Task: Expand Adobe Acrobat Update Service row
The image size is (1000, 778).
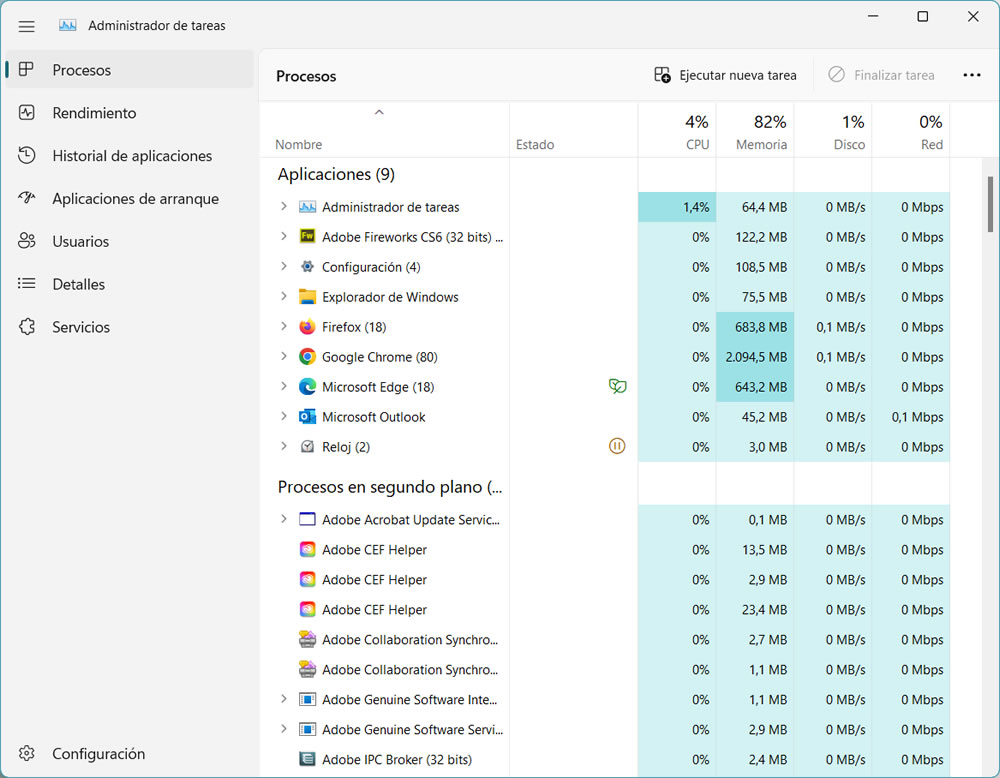Action: point(284,518)
